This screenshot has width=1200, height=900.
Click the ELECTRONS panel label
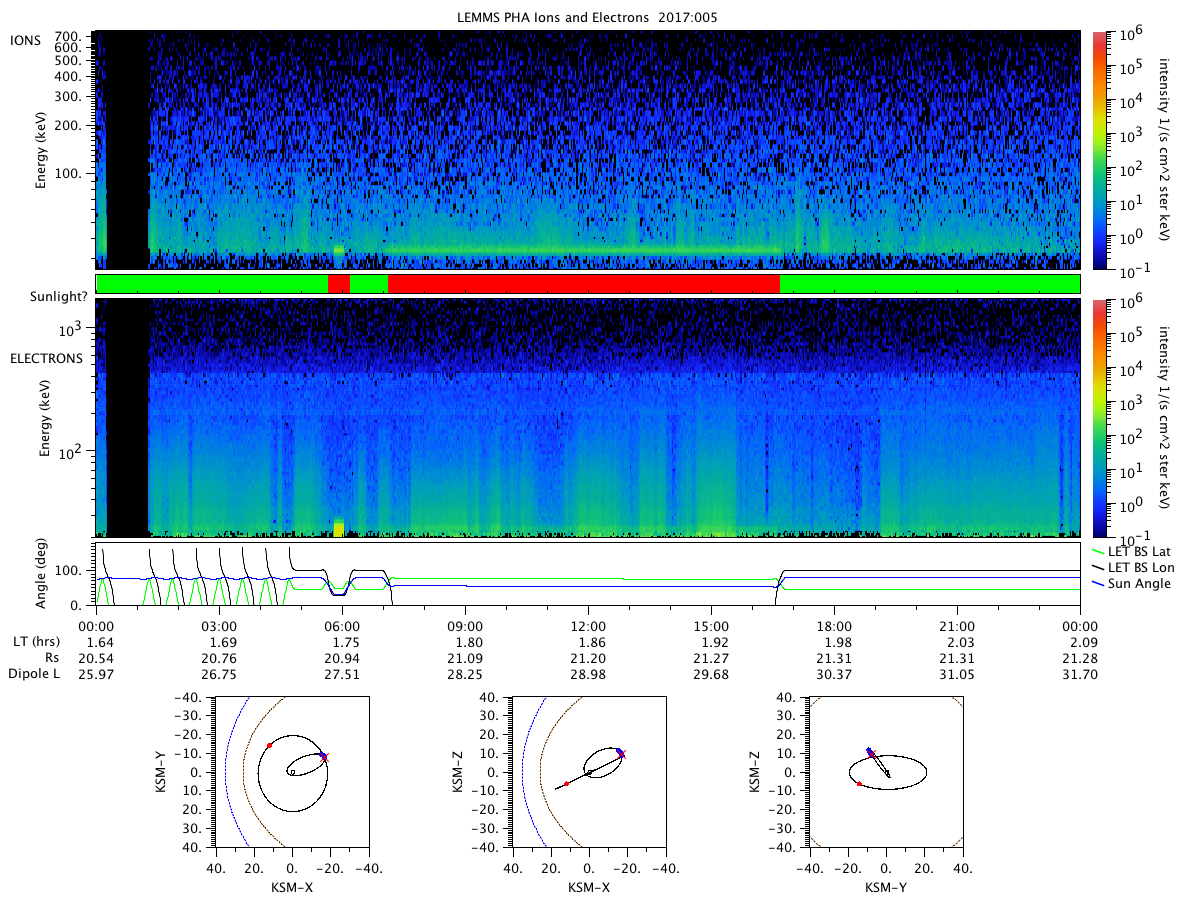(x=47, y=357)
